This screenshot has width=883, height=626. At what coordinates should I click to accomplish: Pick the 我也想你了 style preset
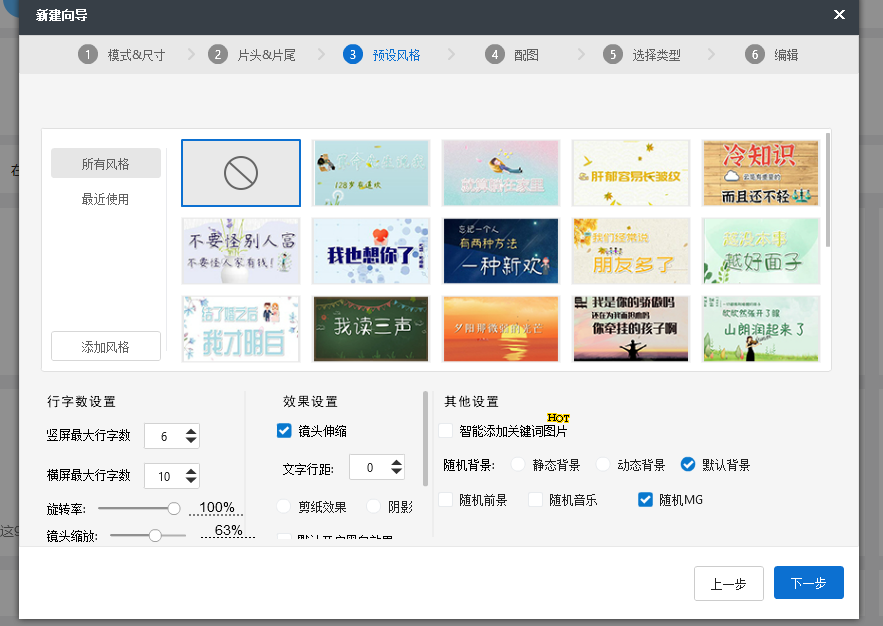click(x=371, y=251)
